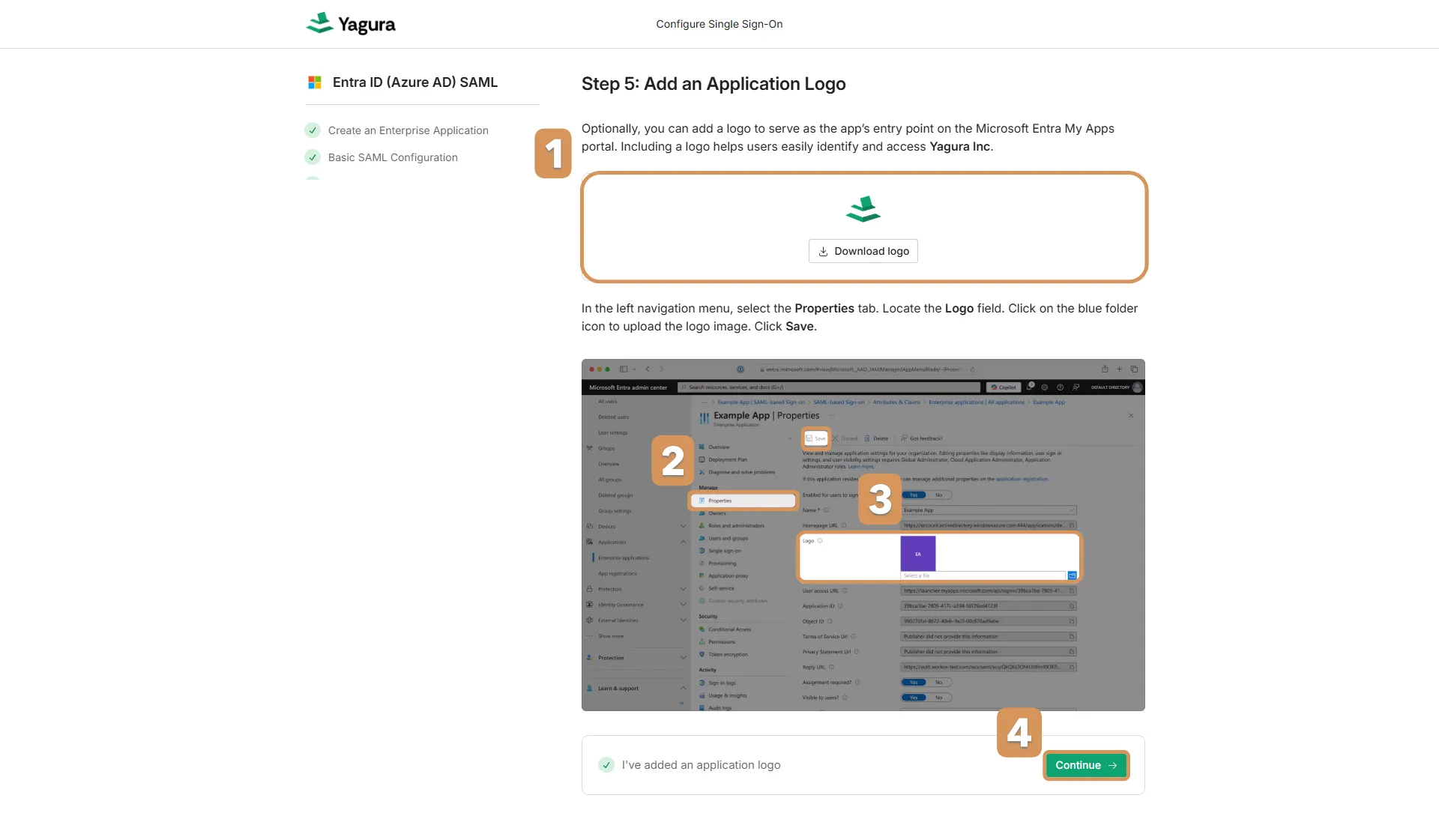This screenshot has height=840, width=1439.
Task: Click the Continue button
Action: click(x=1085, y=765)
